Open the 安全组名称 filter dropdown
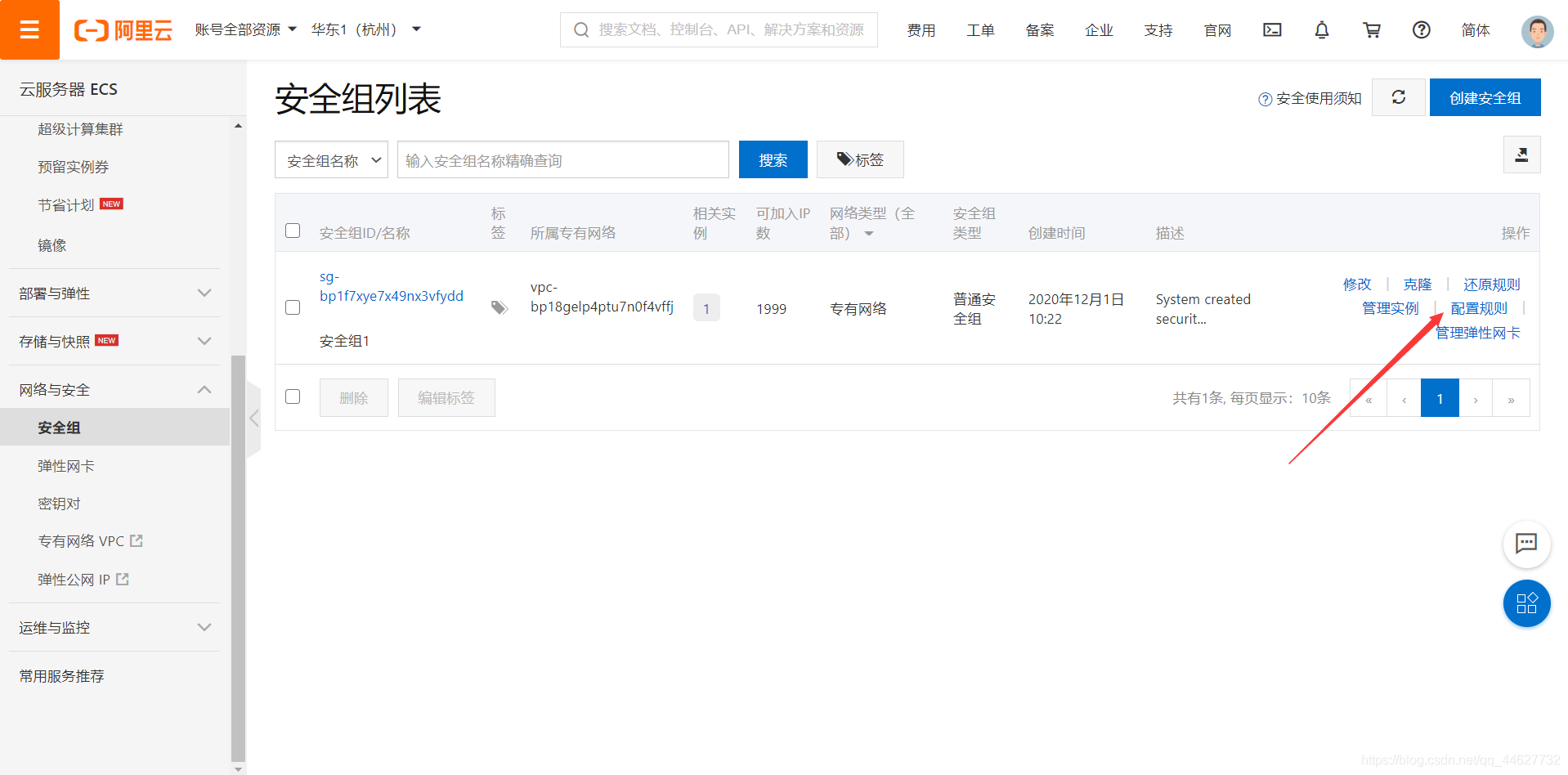The height and width of the screenshot is (775, 1568). [x=331, y=160]
